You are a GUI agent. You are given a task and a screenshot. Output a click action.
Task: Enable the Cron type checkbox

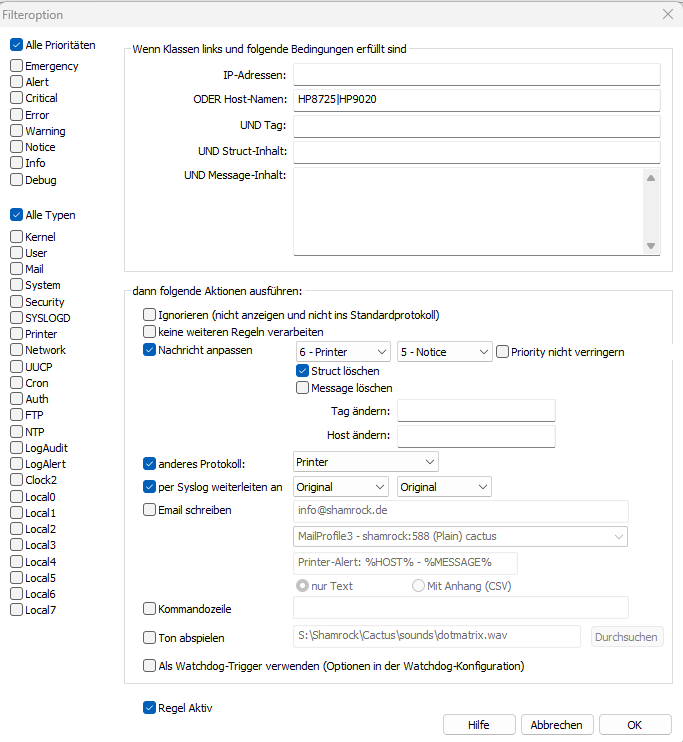click(17, 382)
